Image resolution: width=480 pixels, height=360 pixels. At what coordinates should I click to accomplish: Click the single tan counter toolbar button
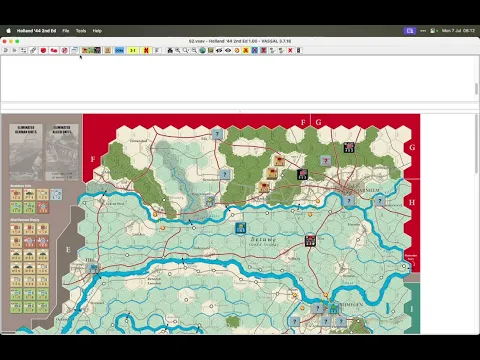(107, 50)
